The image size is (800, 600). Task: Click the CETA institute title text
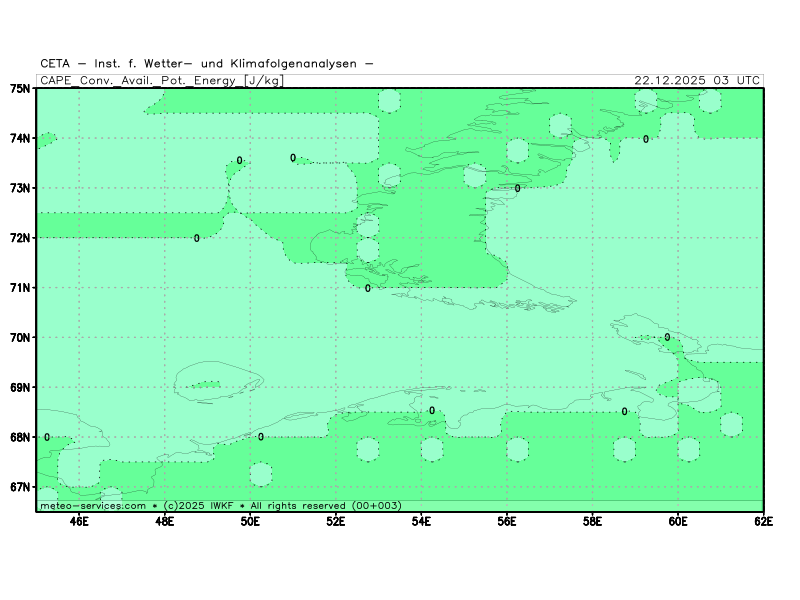click(x=207, y=64)
